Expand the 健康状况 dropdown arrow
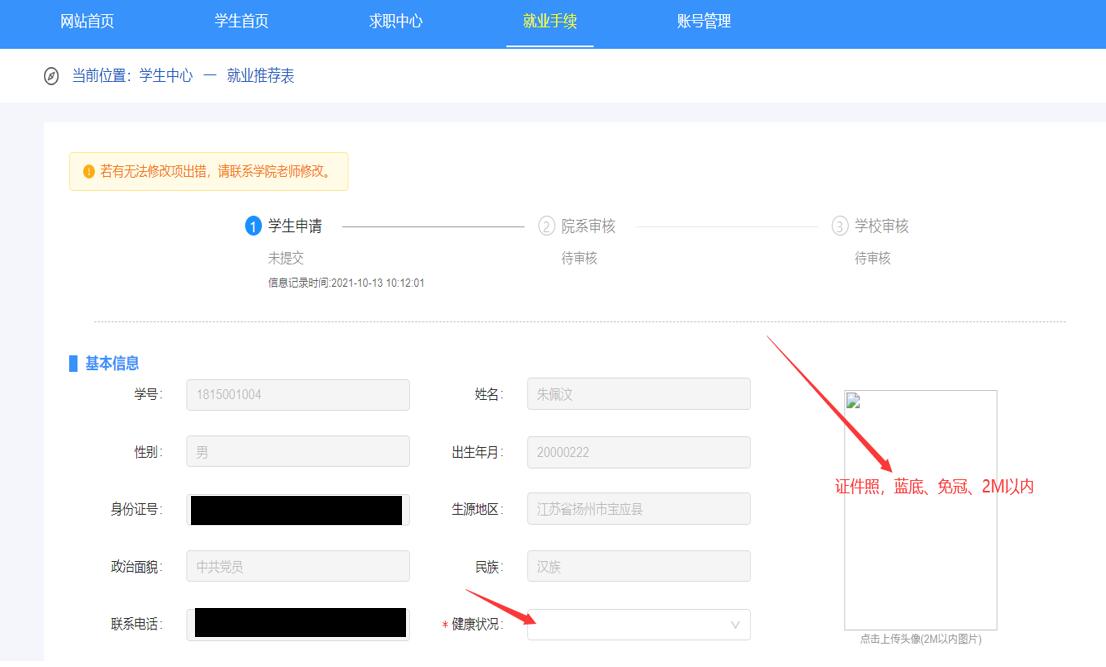 [735, 625]
